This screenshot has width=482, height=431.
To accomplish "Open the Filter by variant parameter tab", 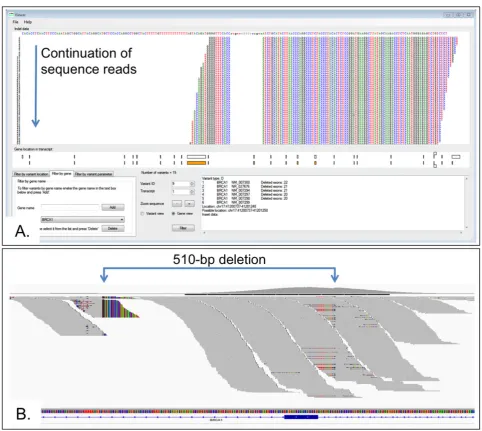I will click(x=94, y=174).
